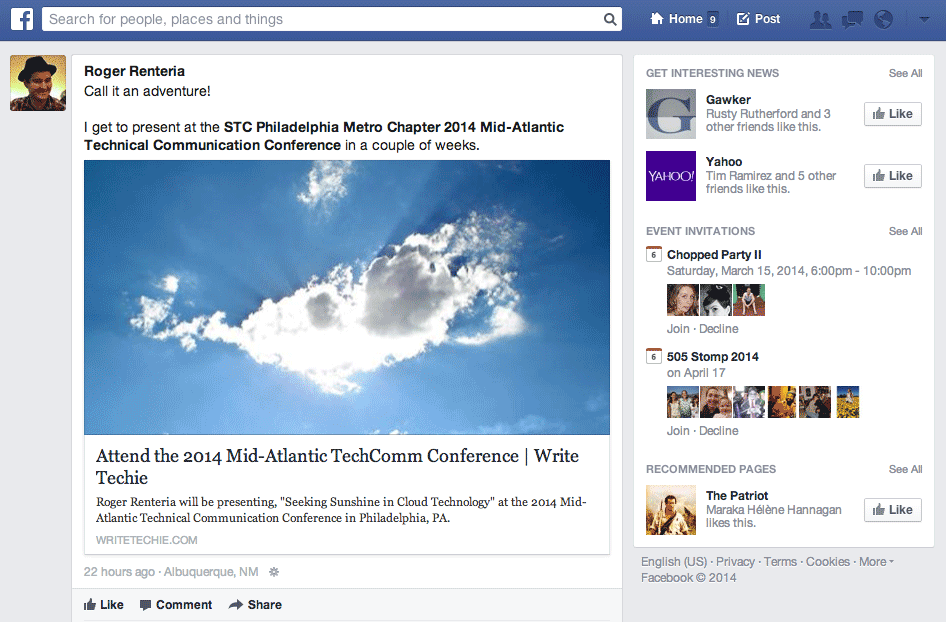The width and height of the screenshot is (946, 622).
Task: Like the Gawker page
Action: 892,114
